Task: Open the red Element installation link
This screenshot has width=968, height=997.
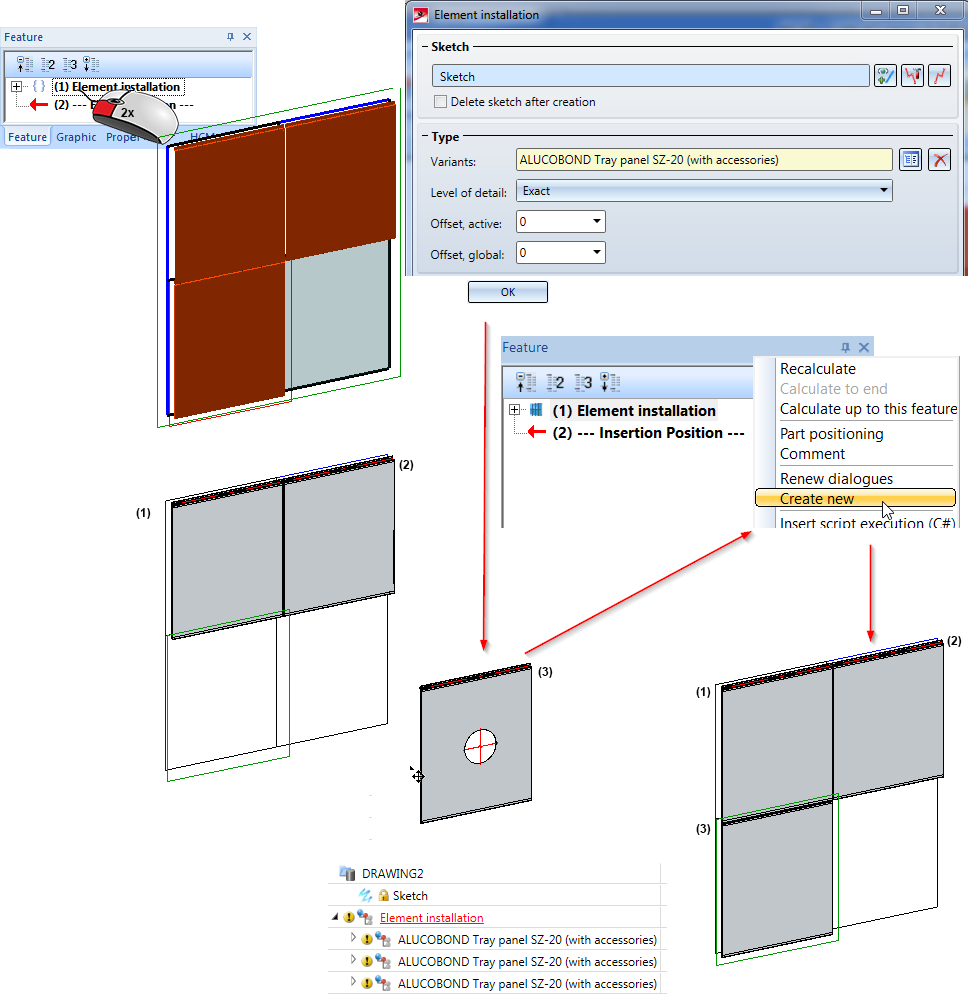Action: [x=431, y=918]
